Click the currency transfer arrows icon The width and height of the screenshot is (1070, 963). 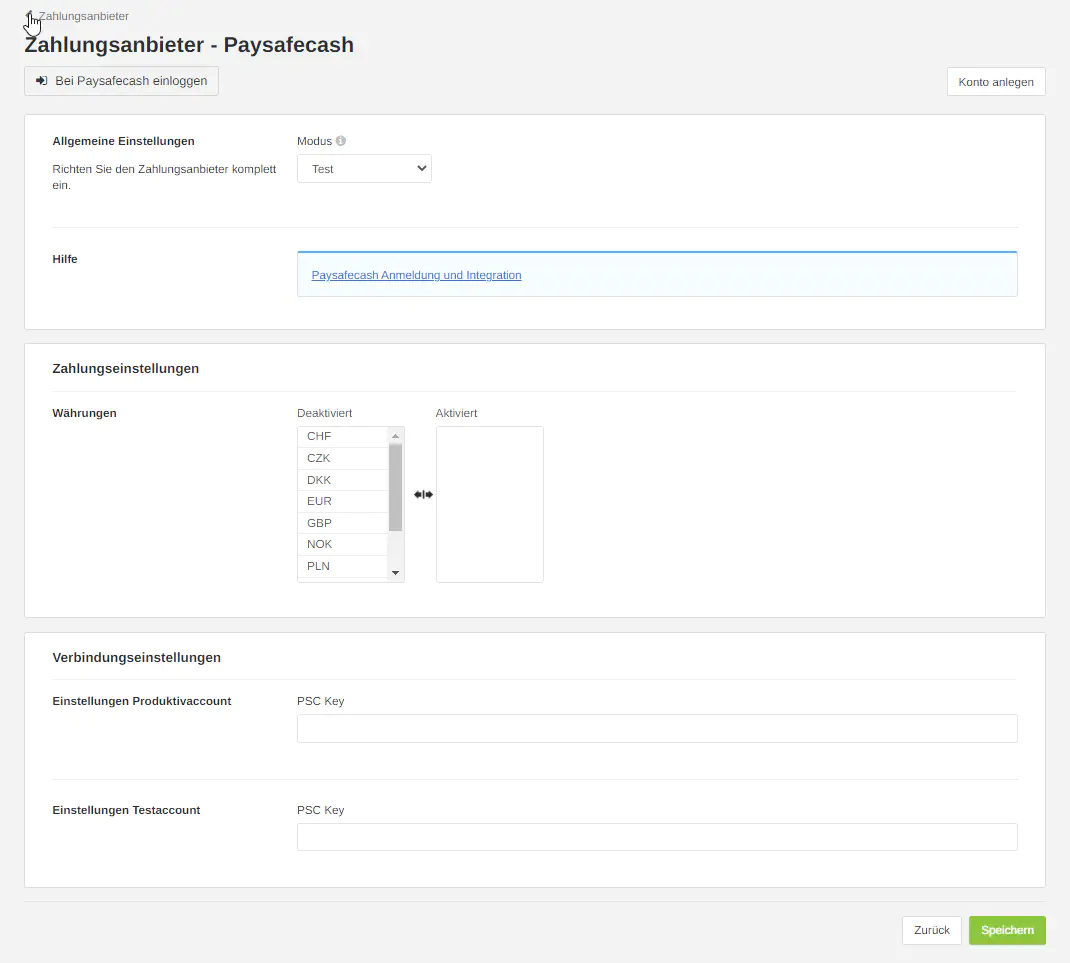click(423, 494)
